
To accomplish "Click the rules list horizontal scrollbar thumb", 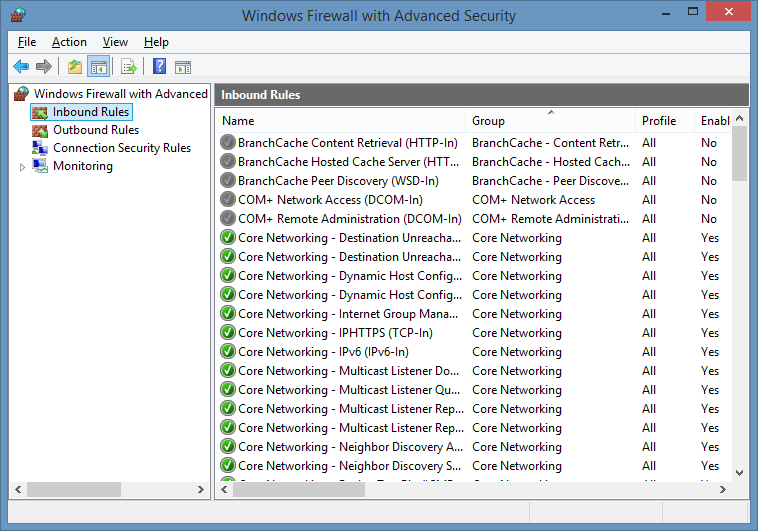I will tap(299, 489).
